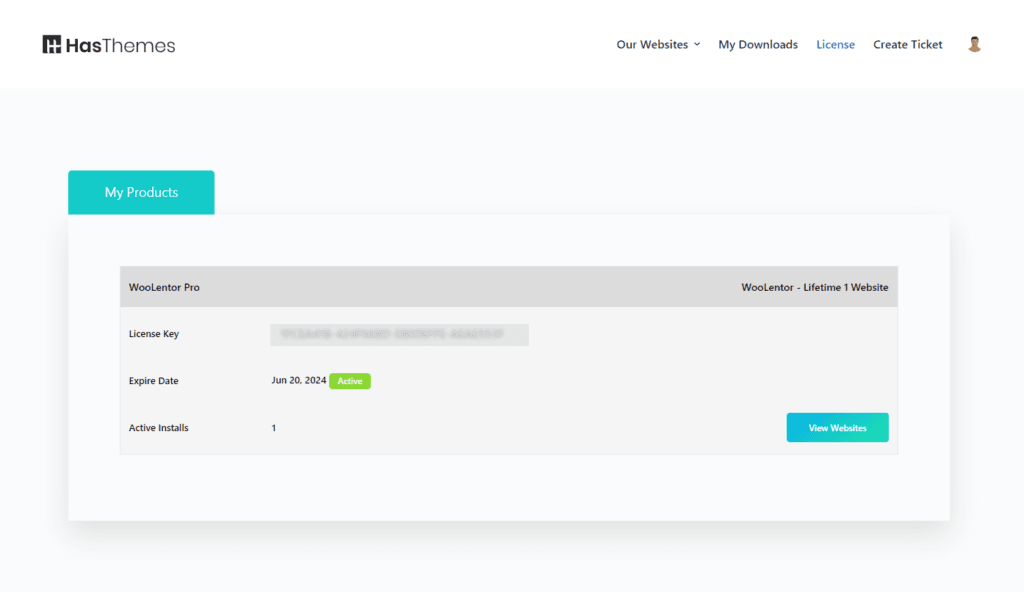Click the Expire Date row label
Viewport: 1024px width, 592px height.
tap(154, 381)
